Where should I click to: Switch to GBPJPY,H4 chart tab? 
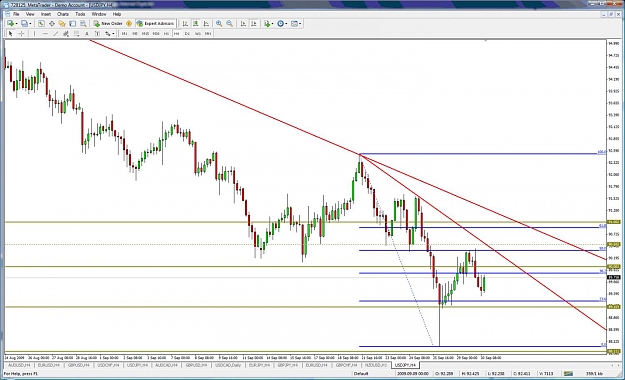288,365
